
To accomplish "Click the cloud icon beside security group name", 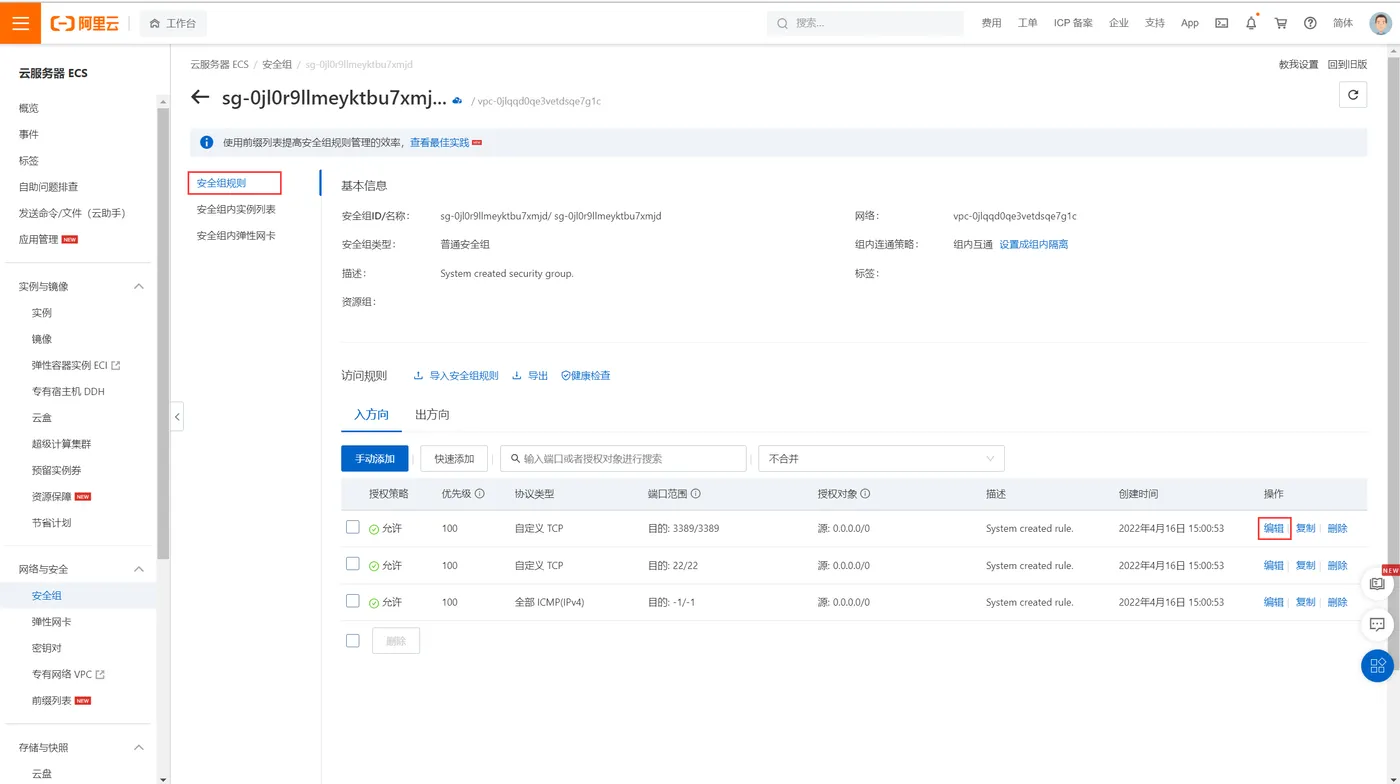I will [x=457, y=101].
